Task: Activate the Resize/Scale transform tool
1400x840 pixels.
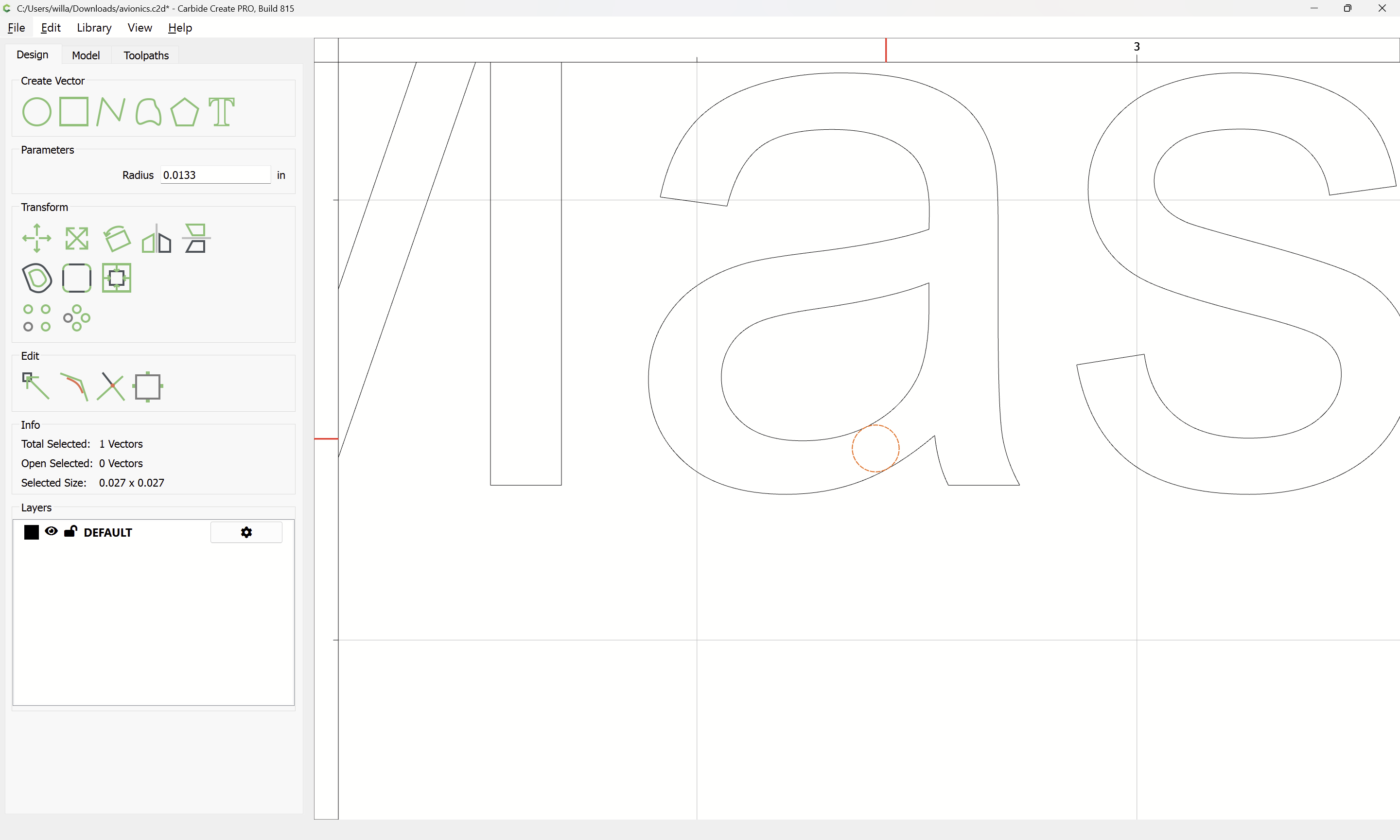Action: [77, 238]
